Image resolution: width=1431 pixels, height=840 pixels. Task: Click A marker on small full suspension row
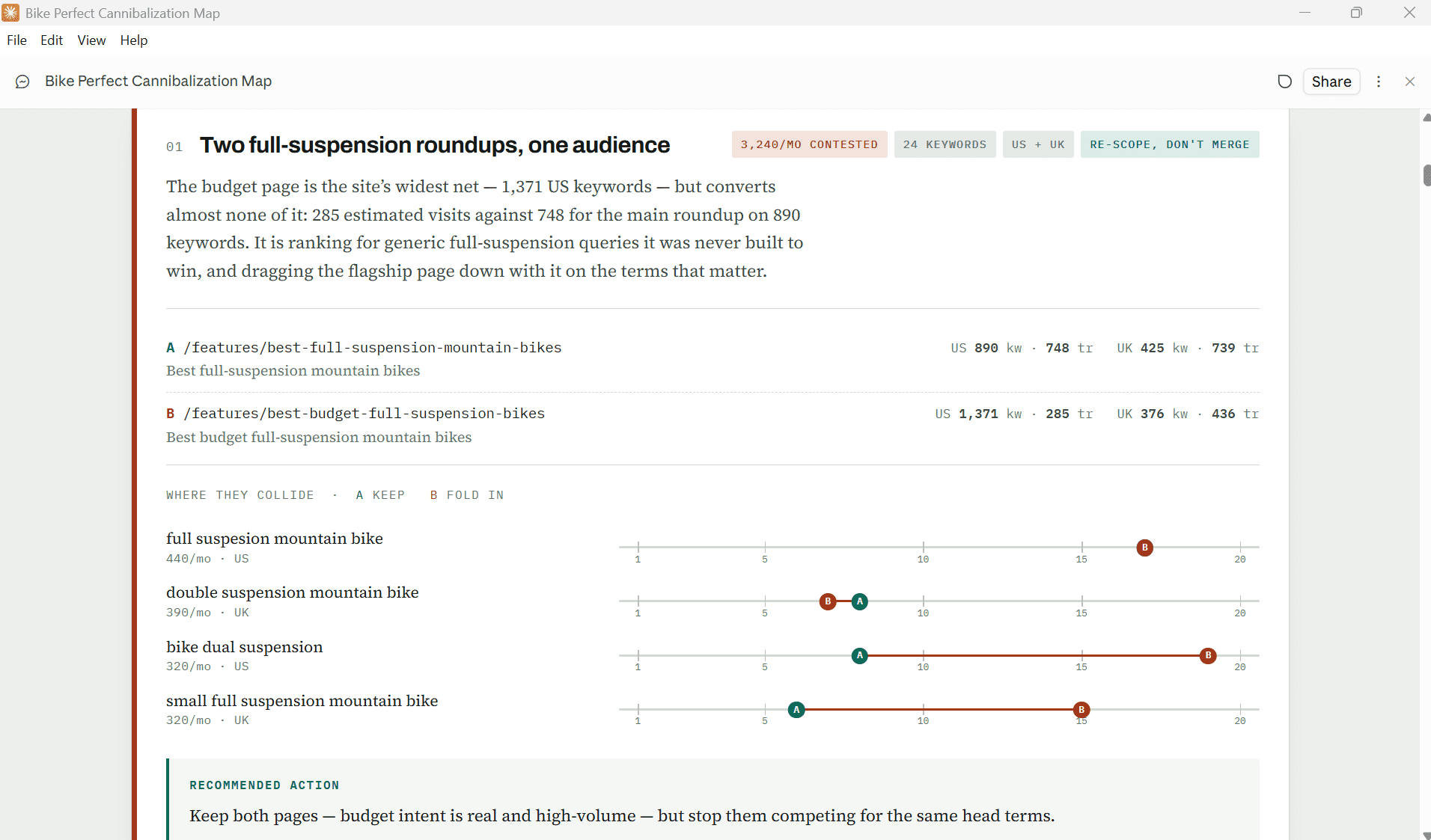pyautogui.click(x=796, y=709)
